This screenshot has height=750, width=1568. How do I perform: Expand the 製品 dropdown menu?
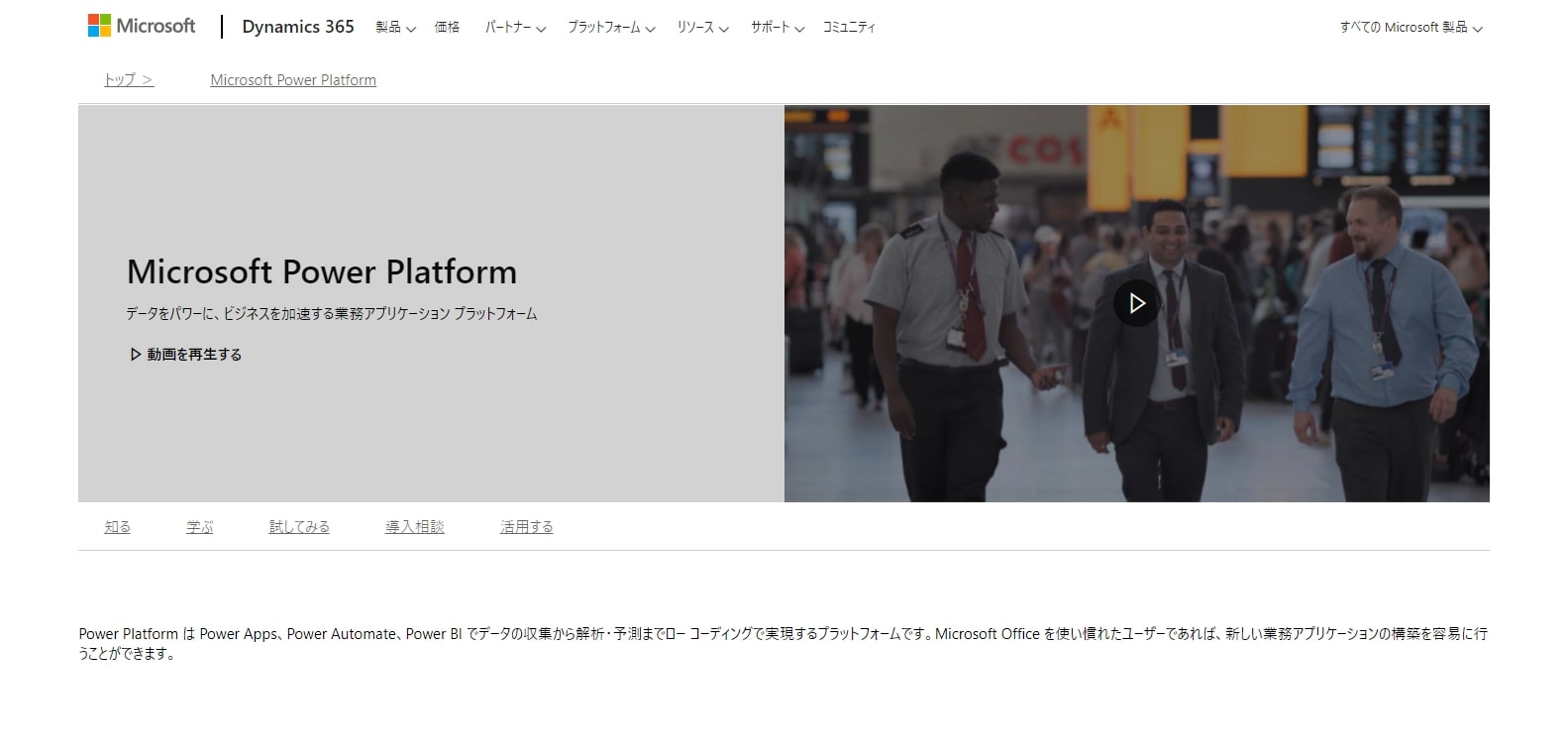tap(395, 28)
